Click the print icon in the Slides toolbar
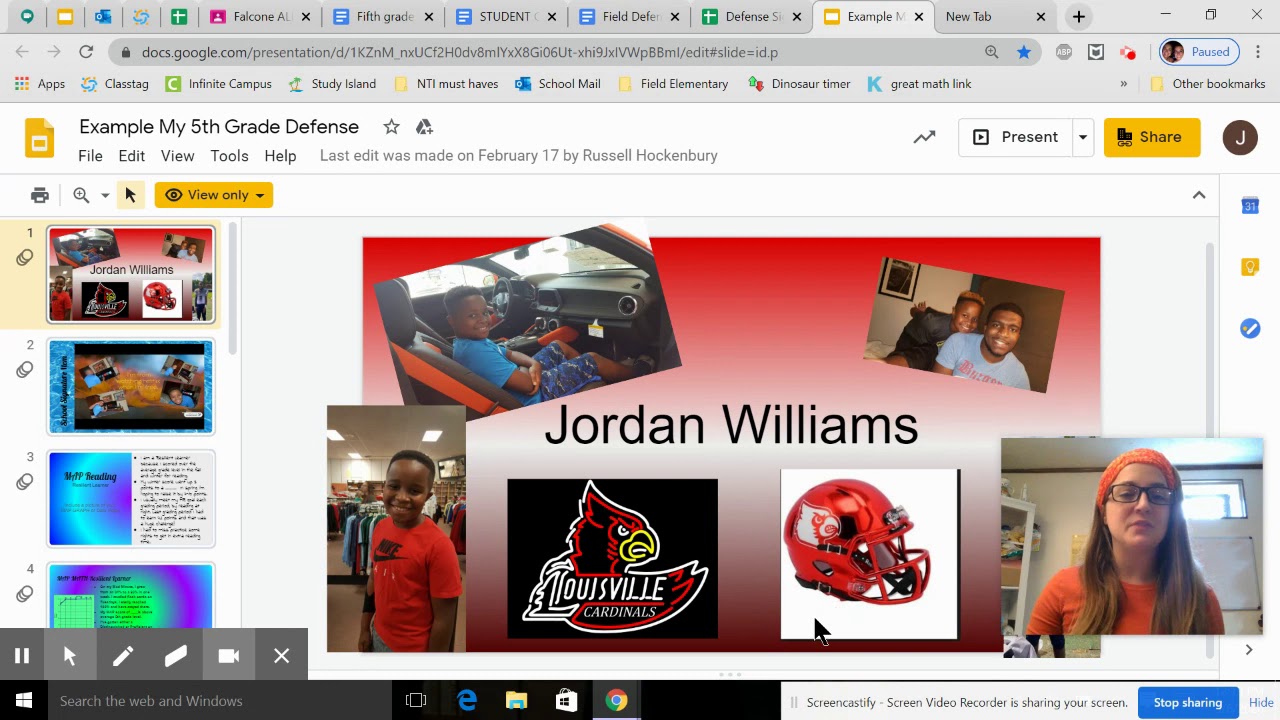The image size is (1280, 720). tap(39, 195)
